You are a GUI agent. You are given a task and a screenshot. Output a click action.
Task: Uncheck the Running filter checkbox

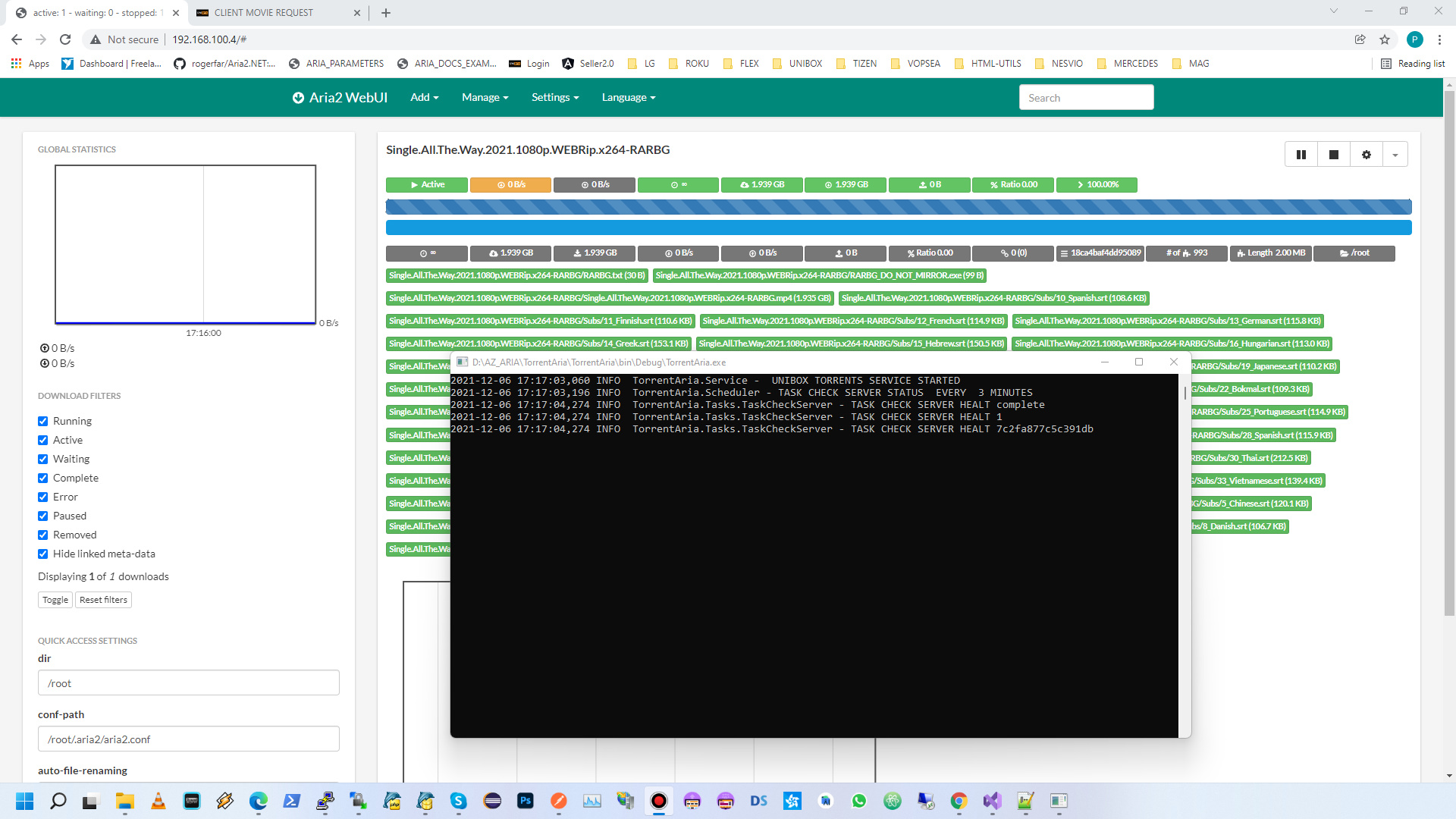pyautogui.click(x=43, y=422)
